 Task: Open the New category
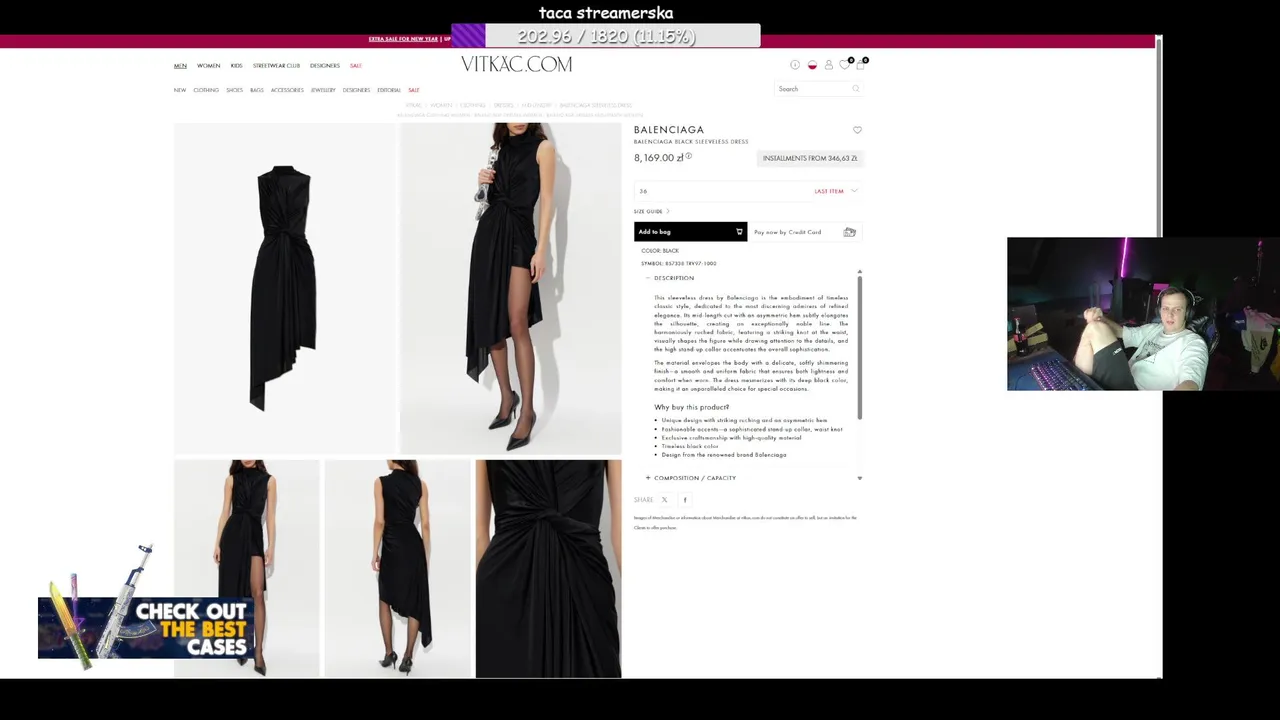[x=180, y=90]
